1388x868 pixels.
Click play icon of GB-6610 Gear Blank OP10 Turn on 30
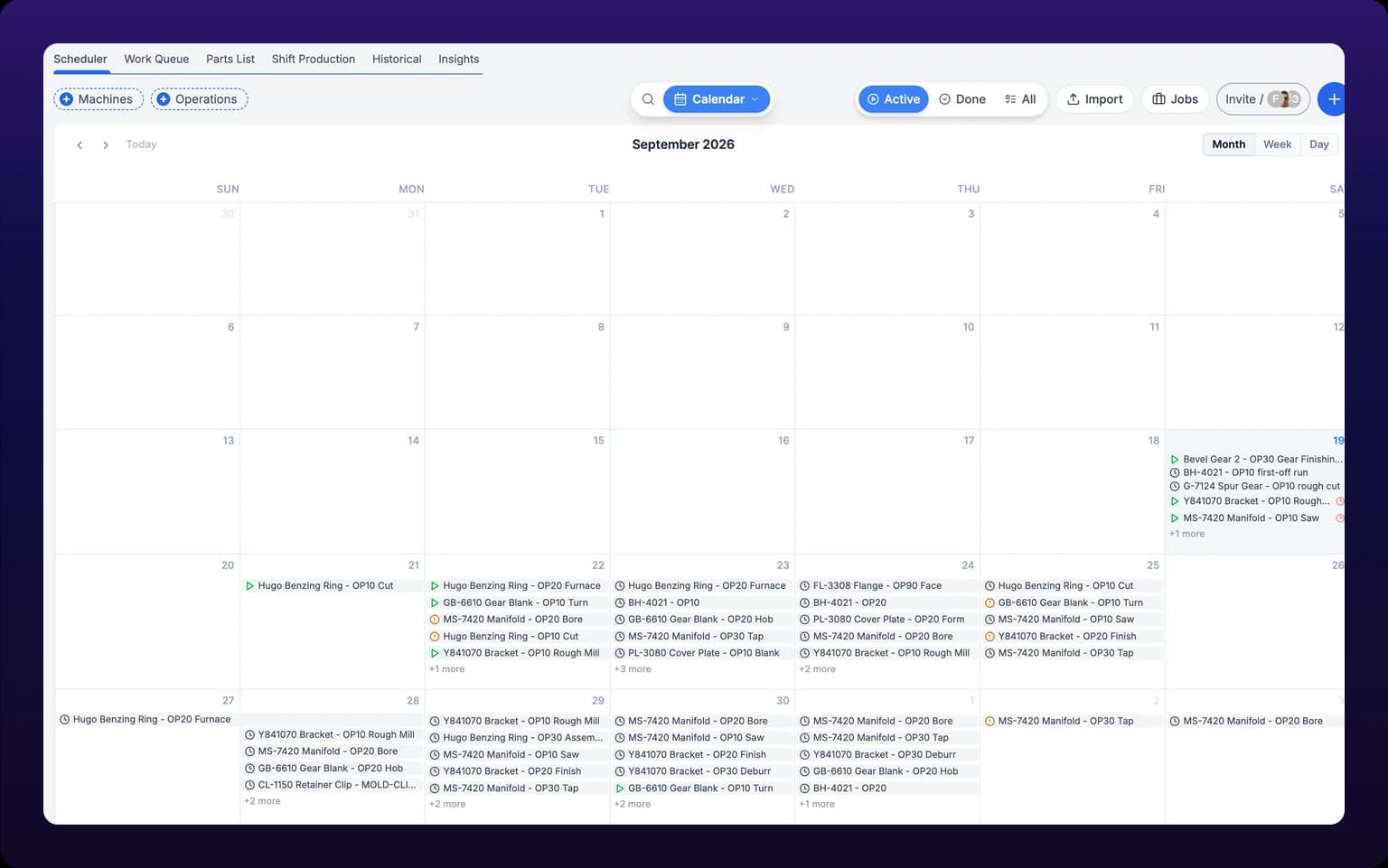620,789
